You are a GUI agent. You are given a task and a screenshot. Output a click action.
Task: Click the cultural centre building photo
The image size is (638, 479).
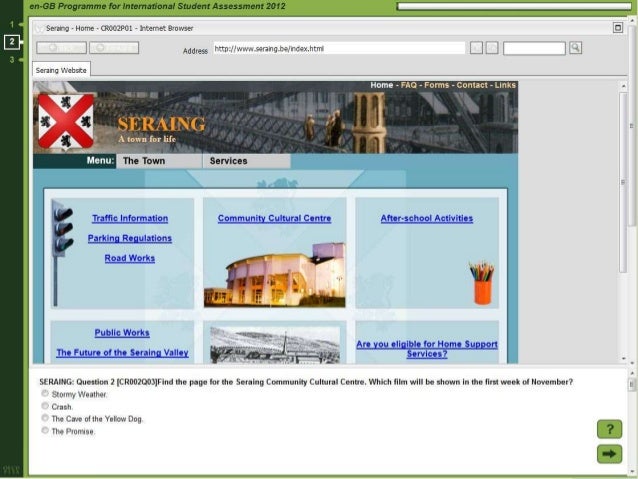pyautogui.click(x=275, y=275)
